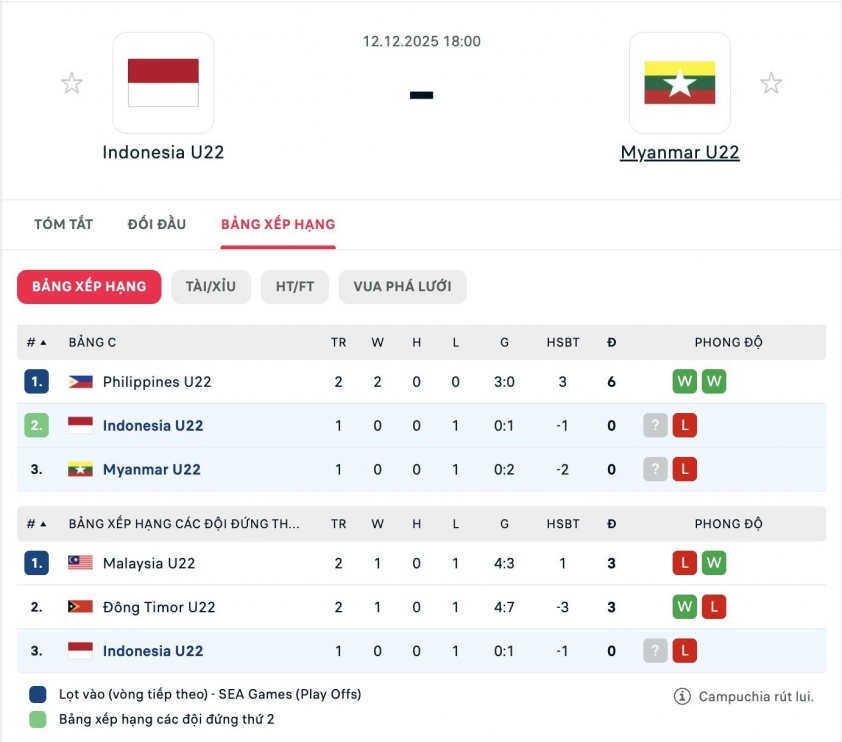Click the Myanmar U22 team logo
This screenshot has height=742, width=842.
click(x=680, y=82)
